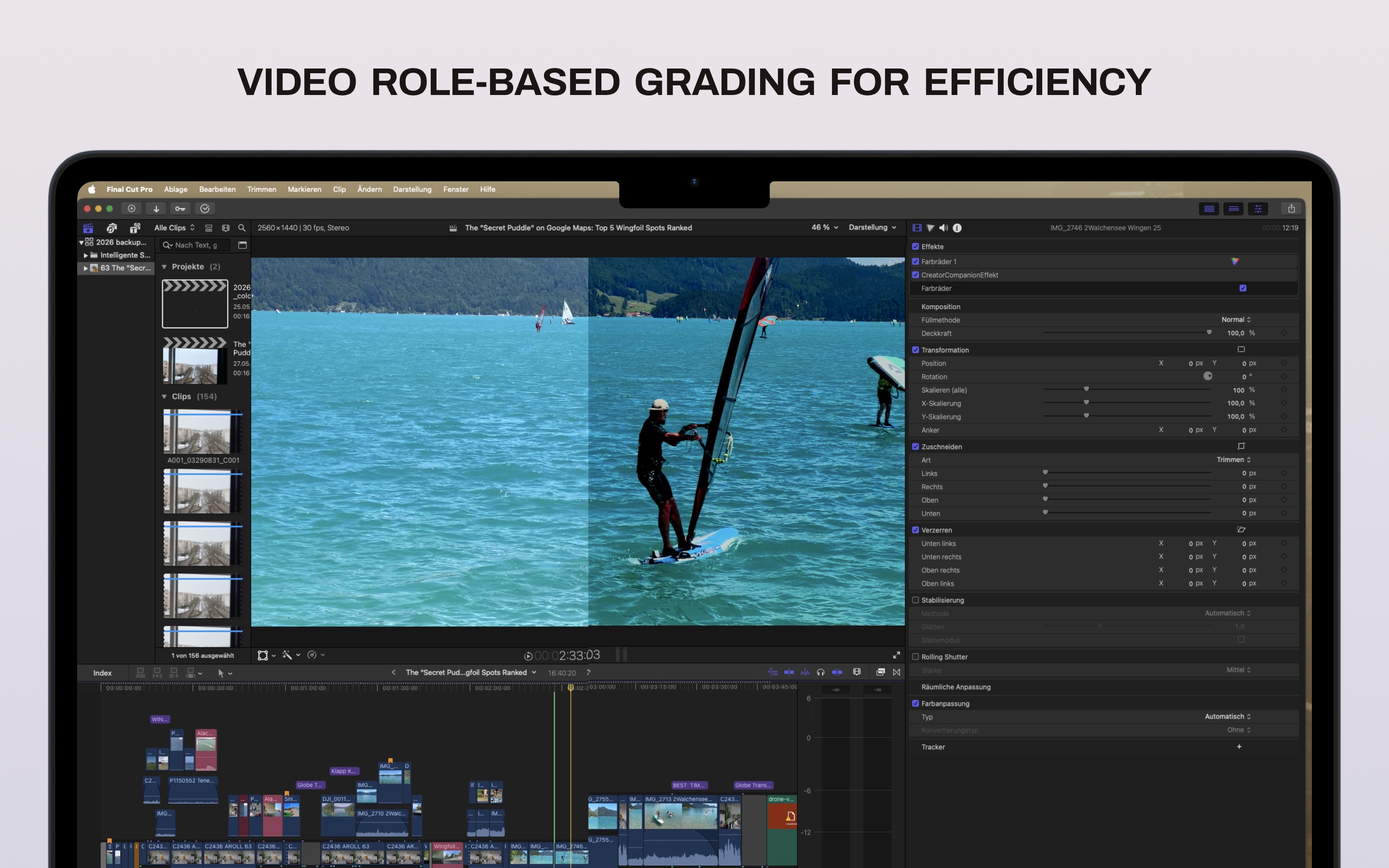Open the clip appearance filmstrip icon
Image resolution: width=1389 pixels, height=868 pixels.
[857, 672]
